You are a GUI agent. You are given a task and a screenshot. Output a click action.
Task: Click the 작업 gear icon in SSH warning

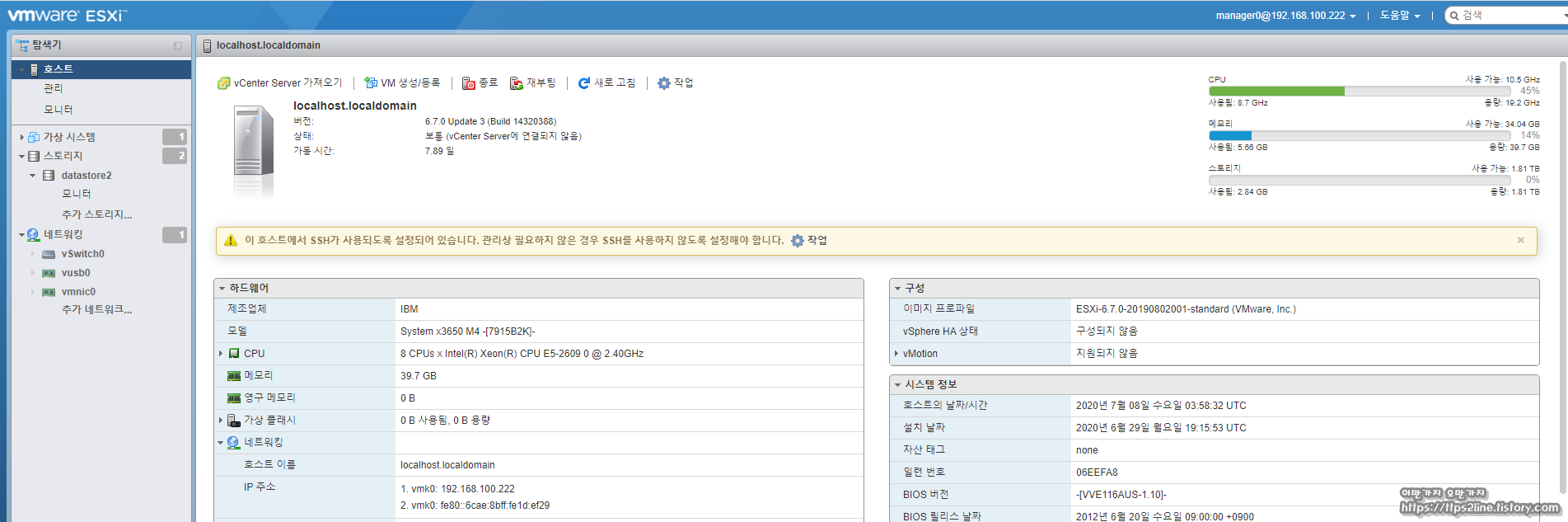[798, 241]
